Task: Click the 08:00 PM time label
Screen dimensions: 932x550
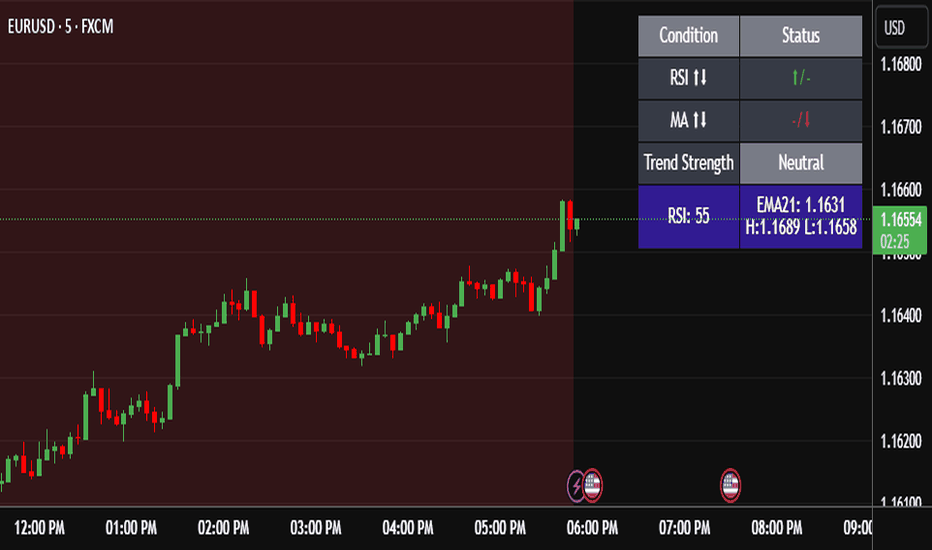Action: click(x=777, y=528)
